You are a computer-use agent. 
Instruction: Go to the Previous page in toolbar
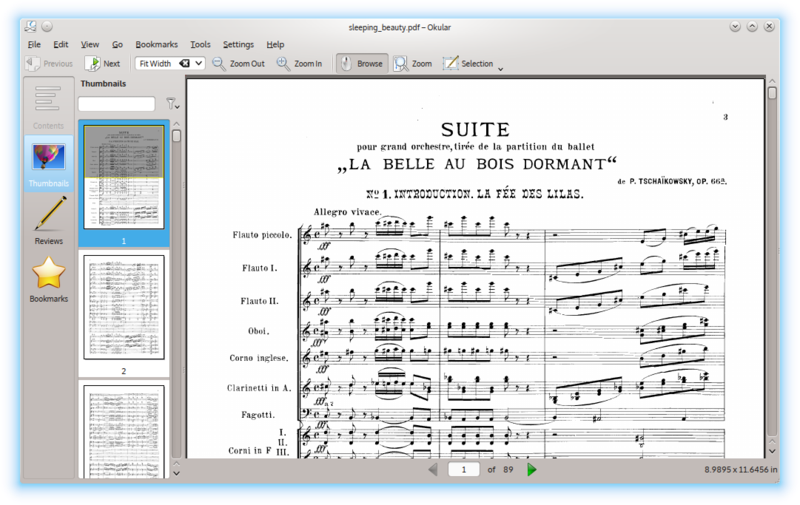click(49, 64)
